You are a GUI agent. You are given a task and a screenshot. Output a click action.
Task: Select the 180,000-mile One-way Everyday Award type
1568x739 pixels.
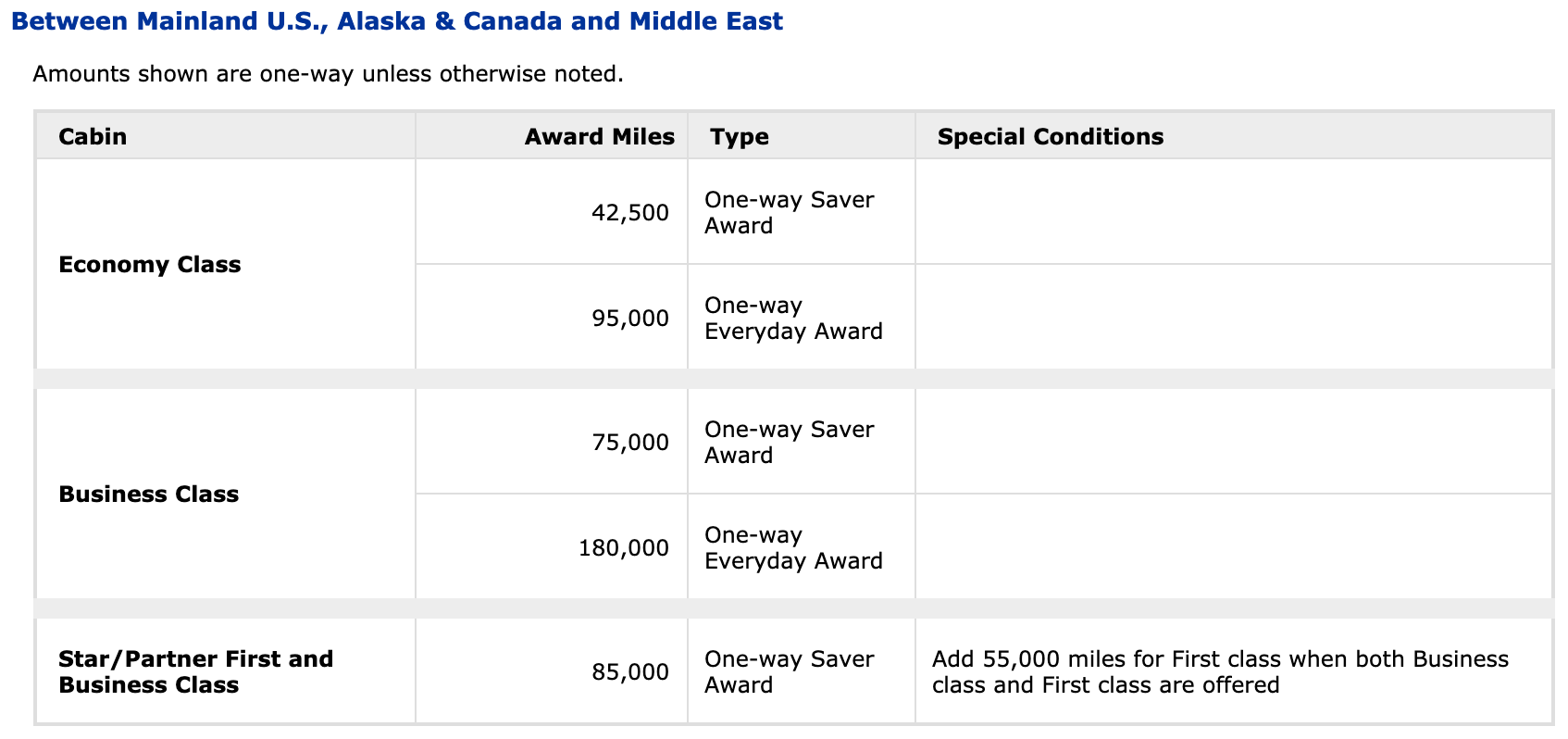click(x=793, y=548)
